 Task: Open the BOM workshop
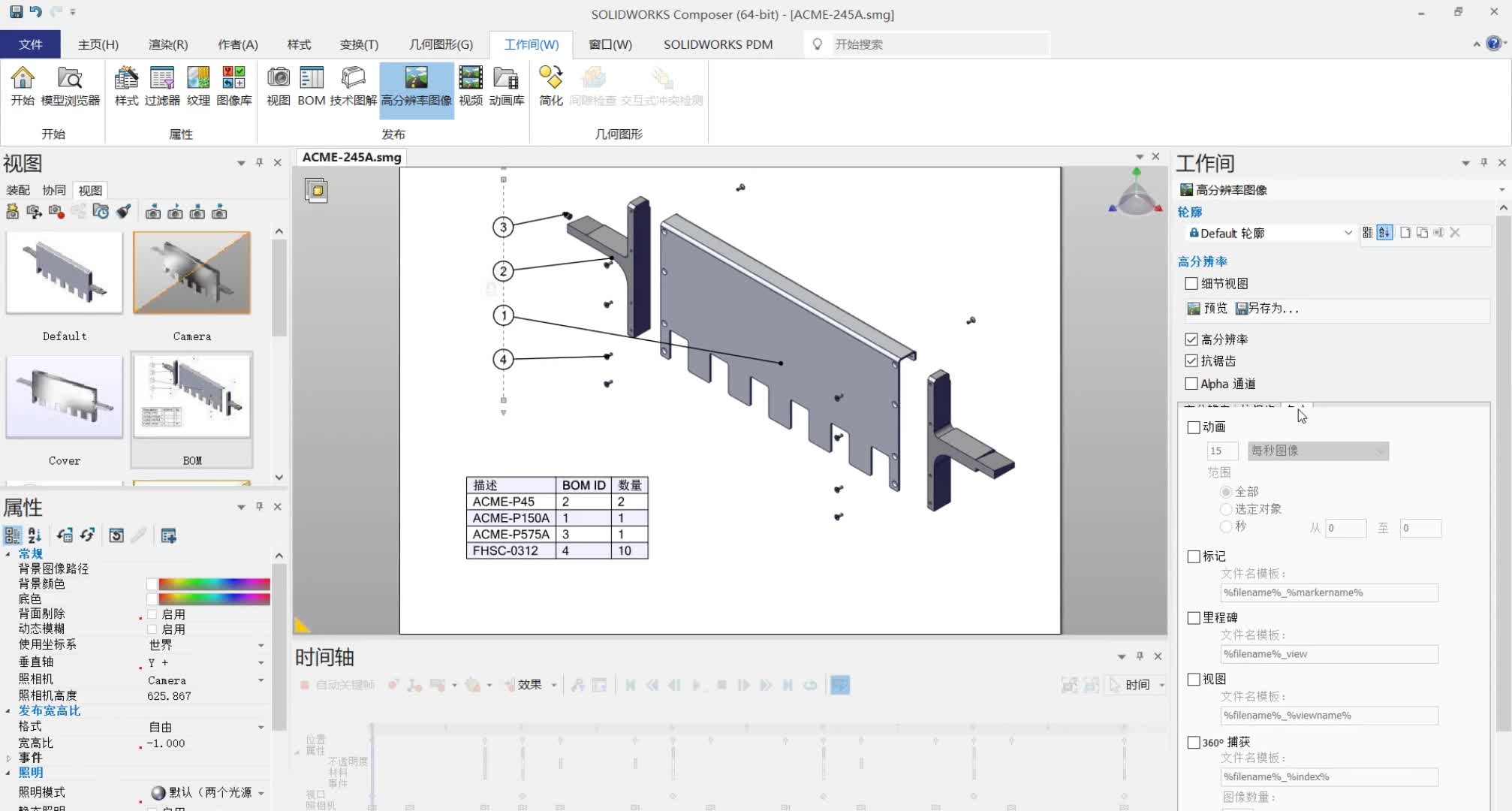[x=311, y=86]
